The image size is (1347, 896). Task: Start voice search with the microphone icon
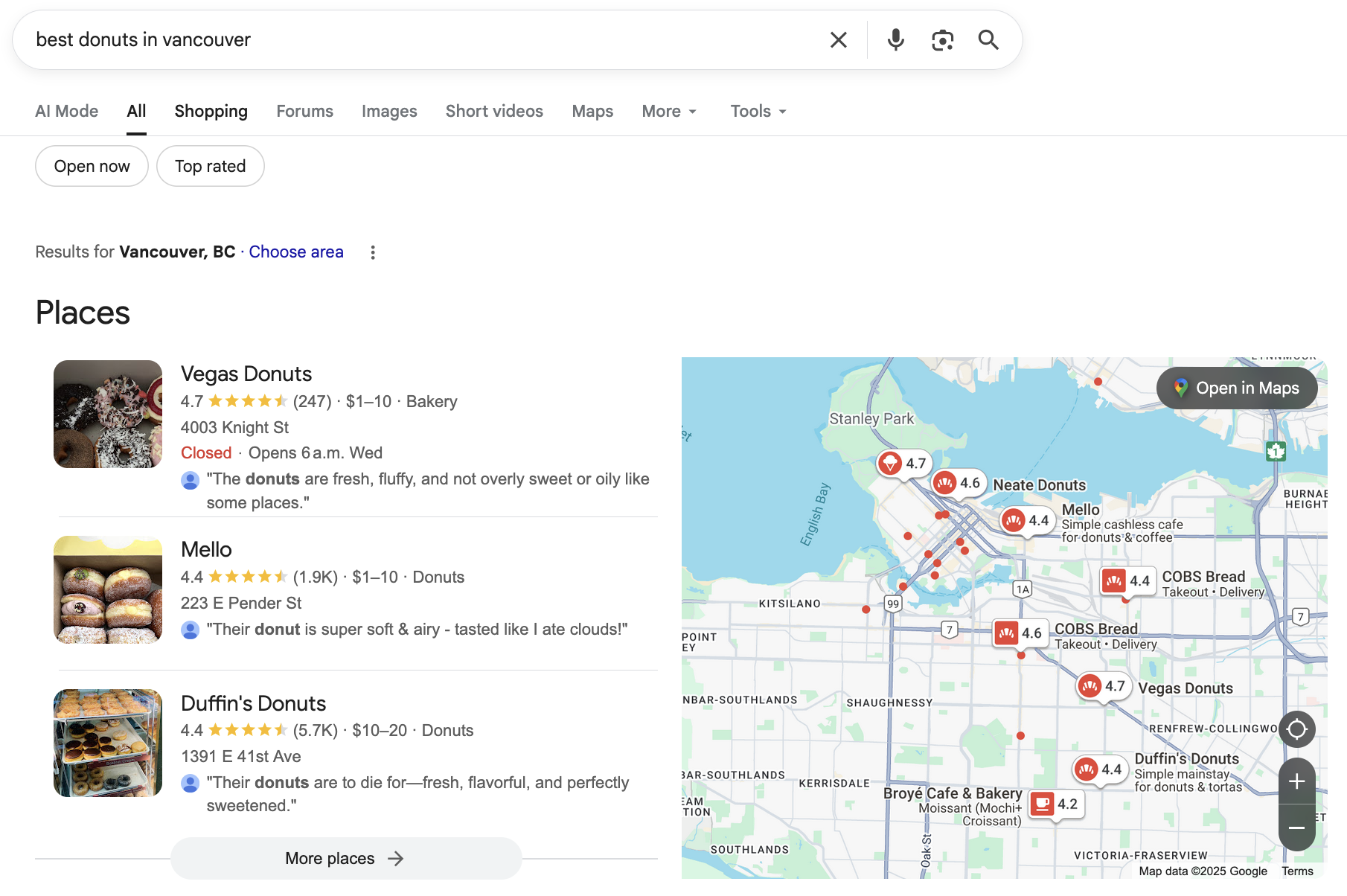pos(896,40)
